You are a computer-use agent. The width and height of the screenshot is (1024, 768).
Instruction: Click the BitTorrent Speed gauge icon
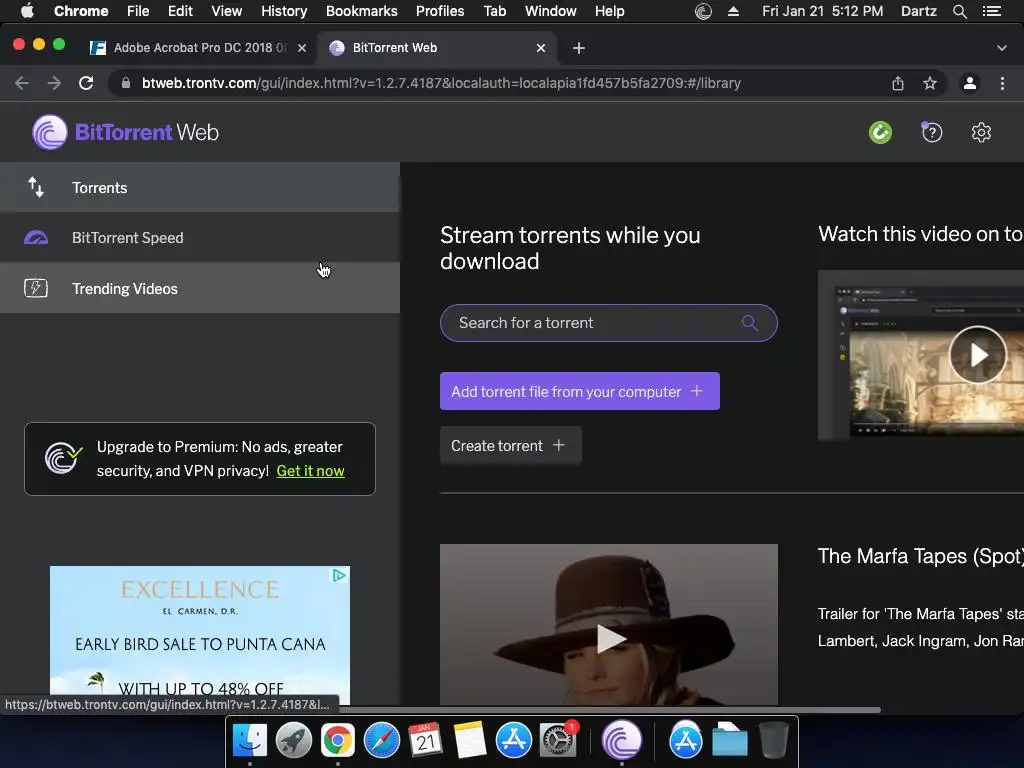click(36, 238)
